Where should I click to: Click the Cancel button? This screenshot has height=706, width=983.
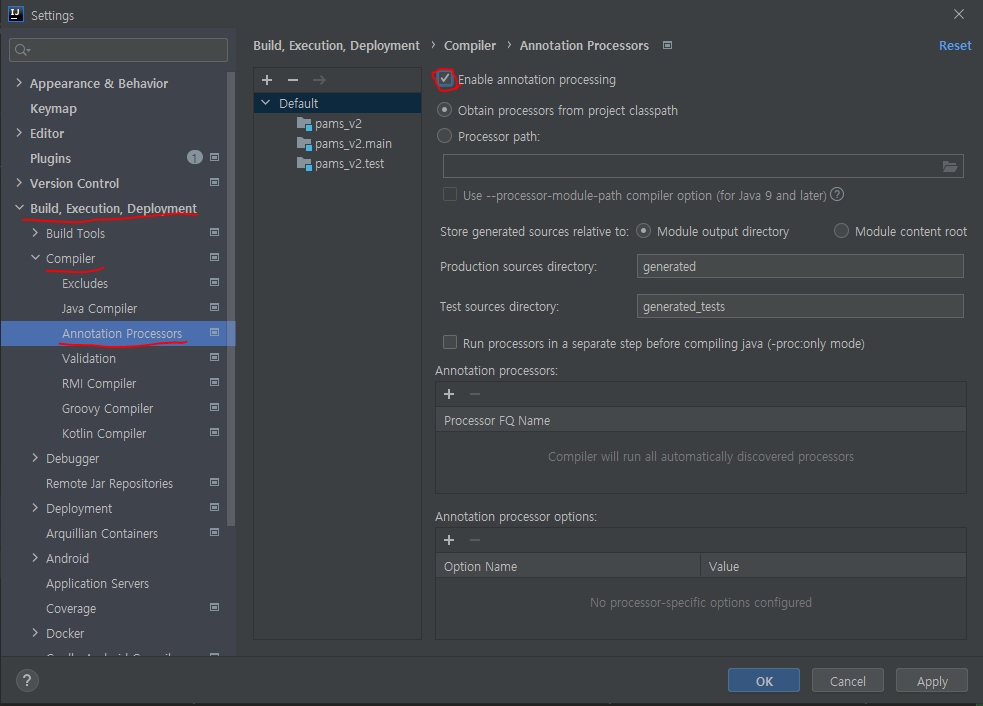[848, 681]
